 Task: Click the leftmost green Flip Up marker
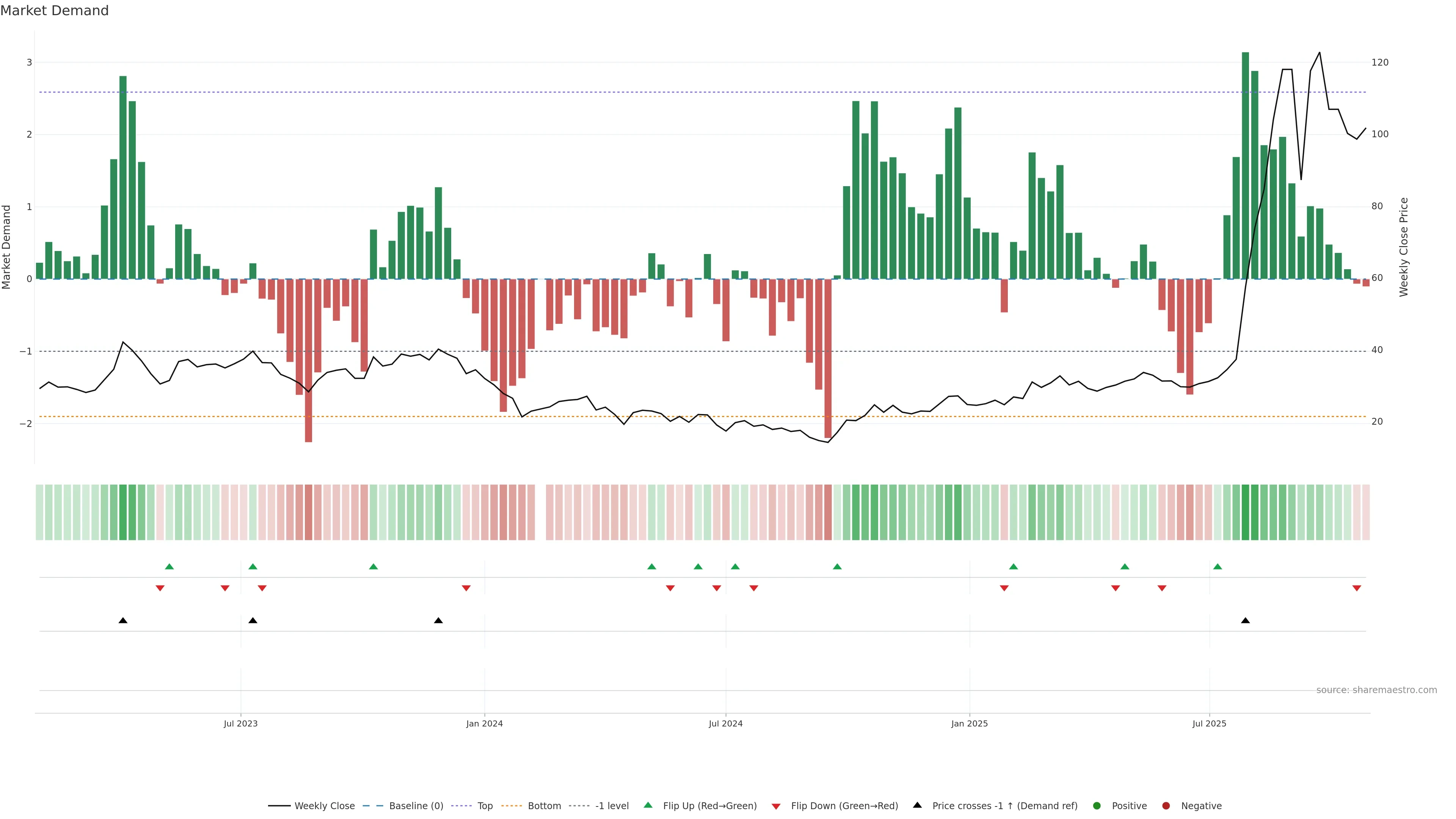(x=169, y=566)
